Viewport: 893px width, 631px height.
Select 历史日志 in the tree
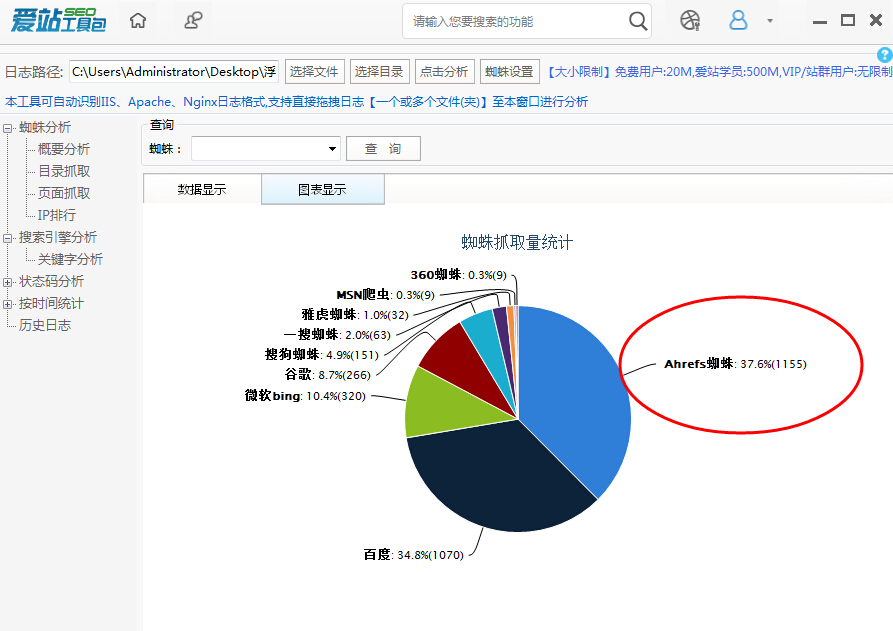pyautogui.click(x=45, y=326)
